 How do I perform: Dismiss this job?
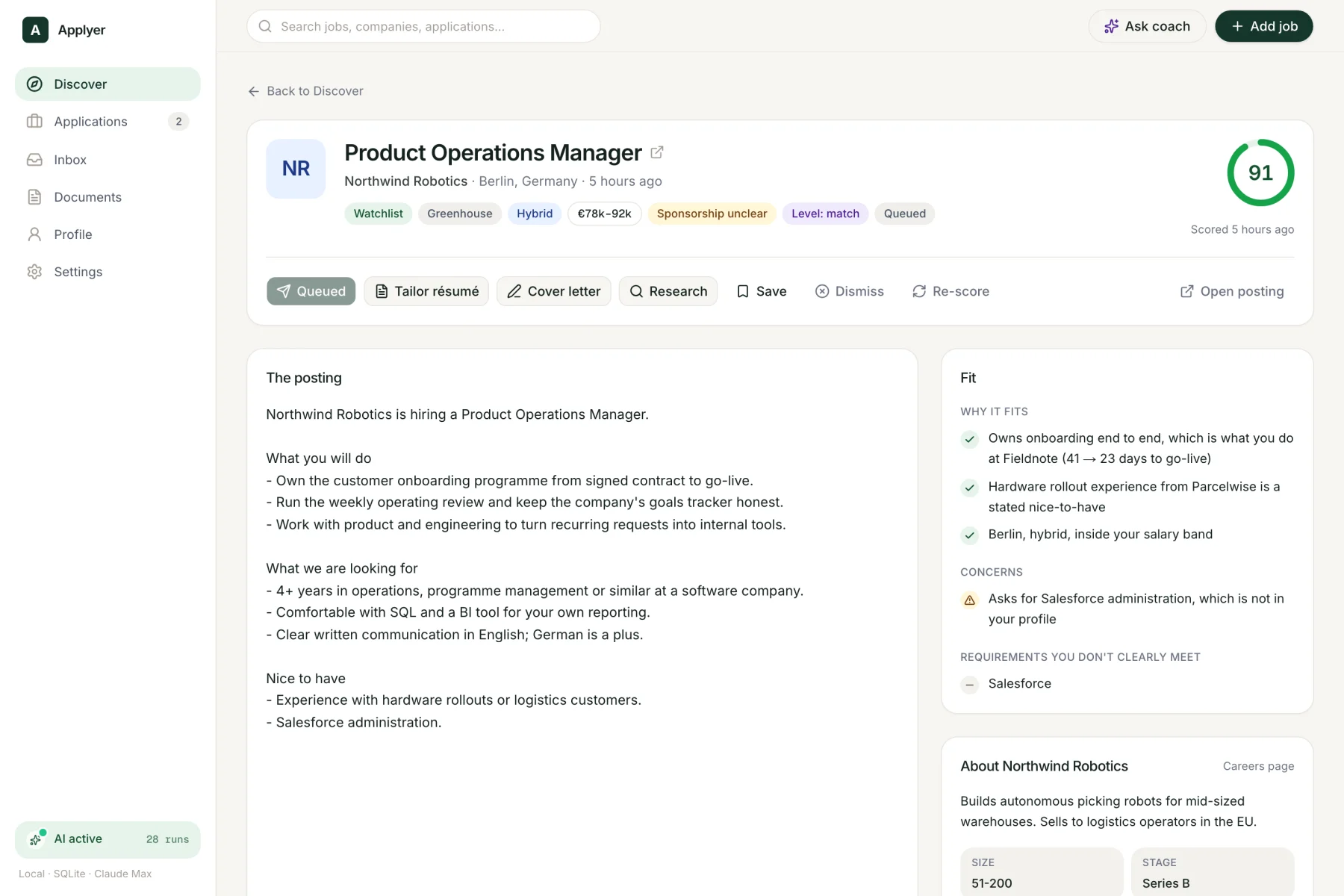click(850, 291)
